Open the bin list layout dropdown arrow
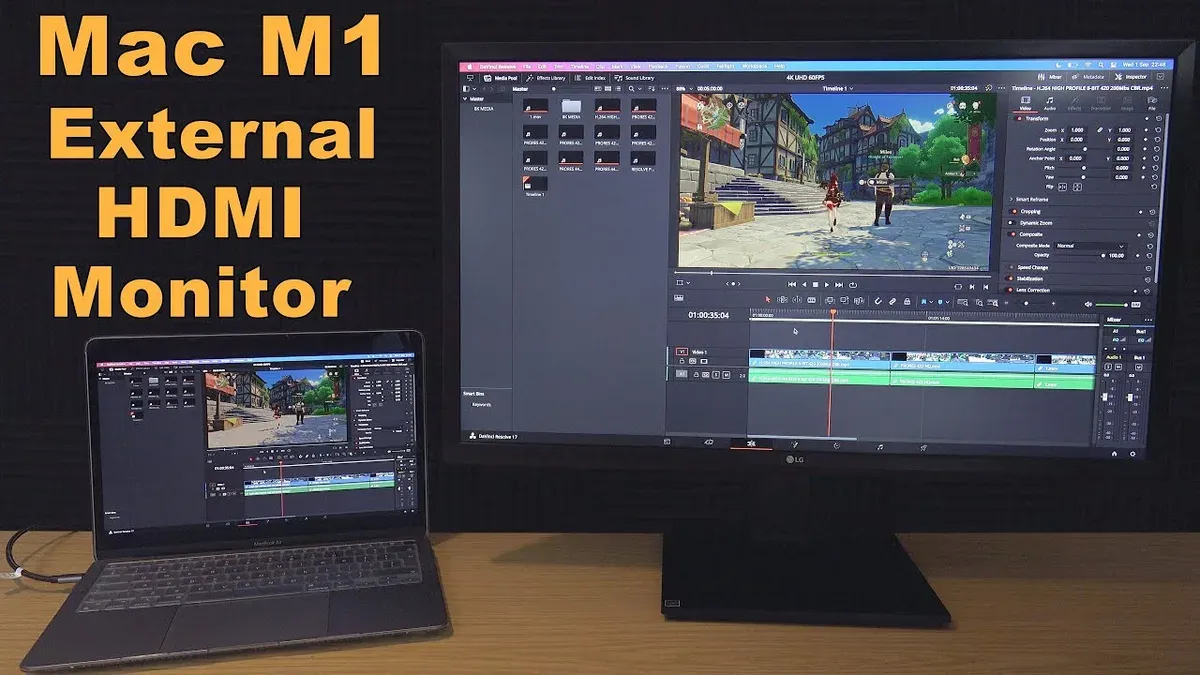Screen dimensions: 1200x675 pyautogui.click(x=473, y=88)
